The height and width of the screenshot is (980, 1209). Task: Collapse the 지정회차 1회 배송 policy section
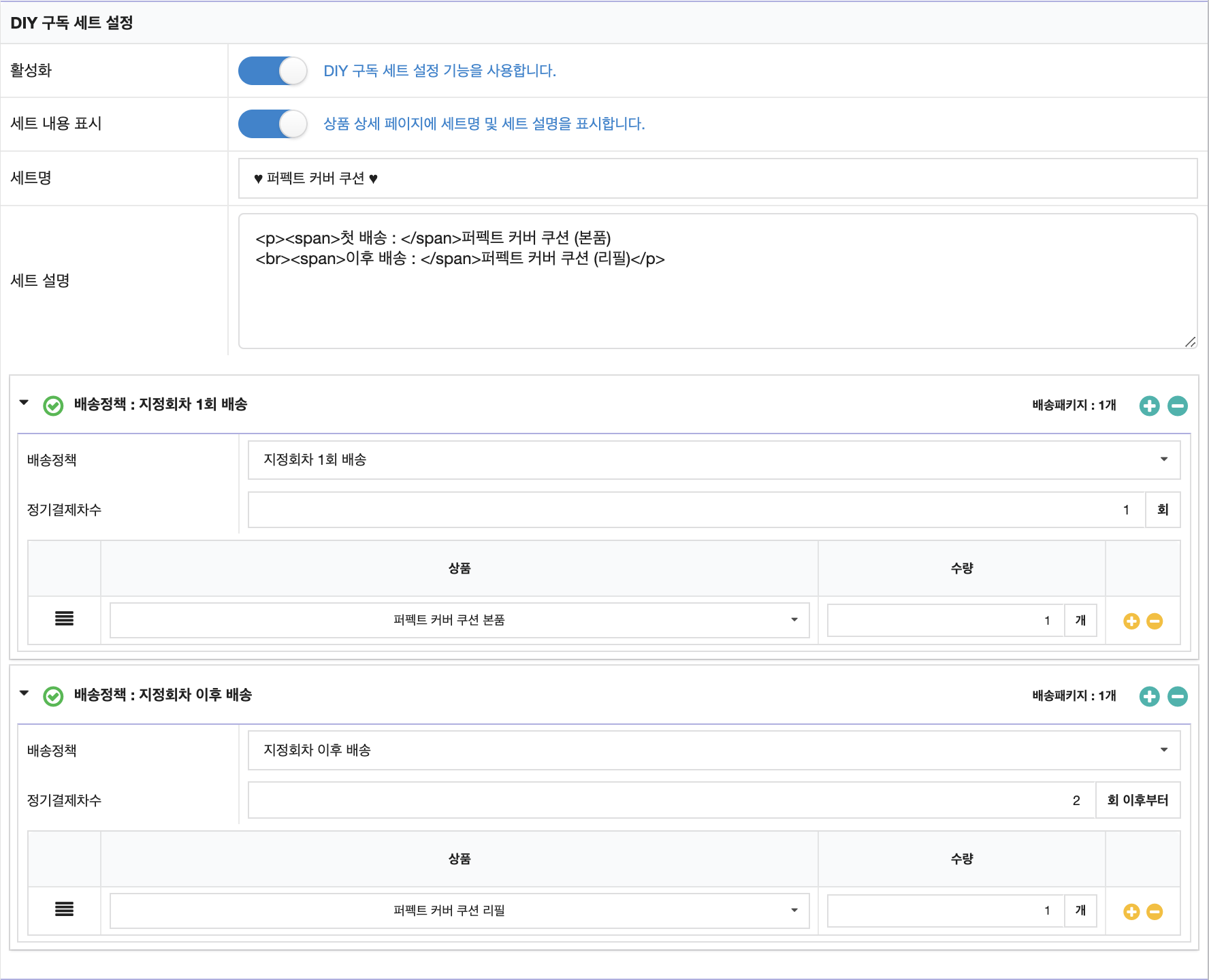pos(25,403)
